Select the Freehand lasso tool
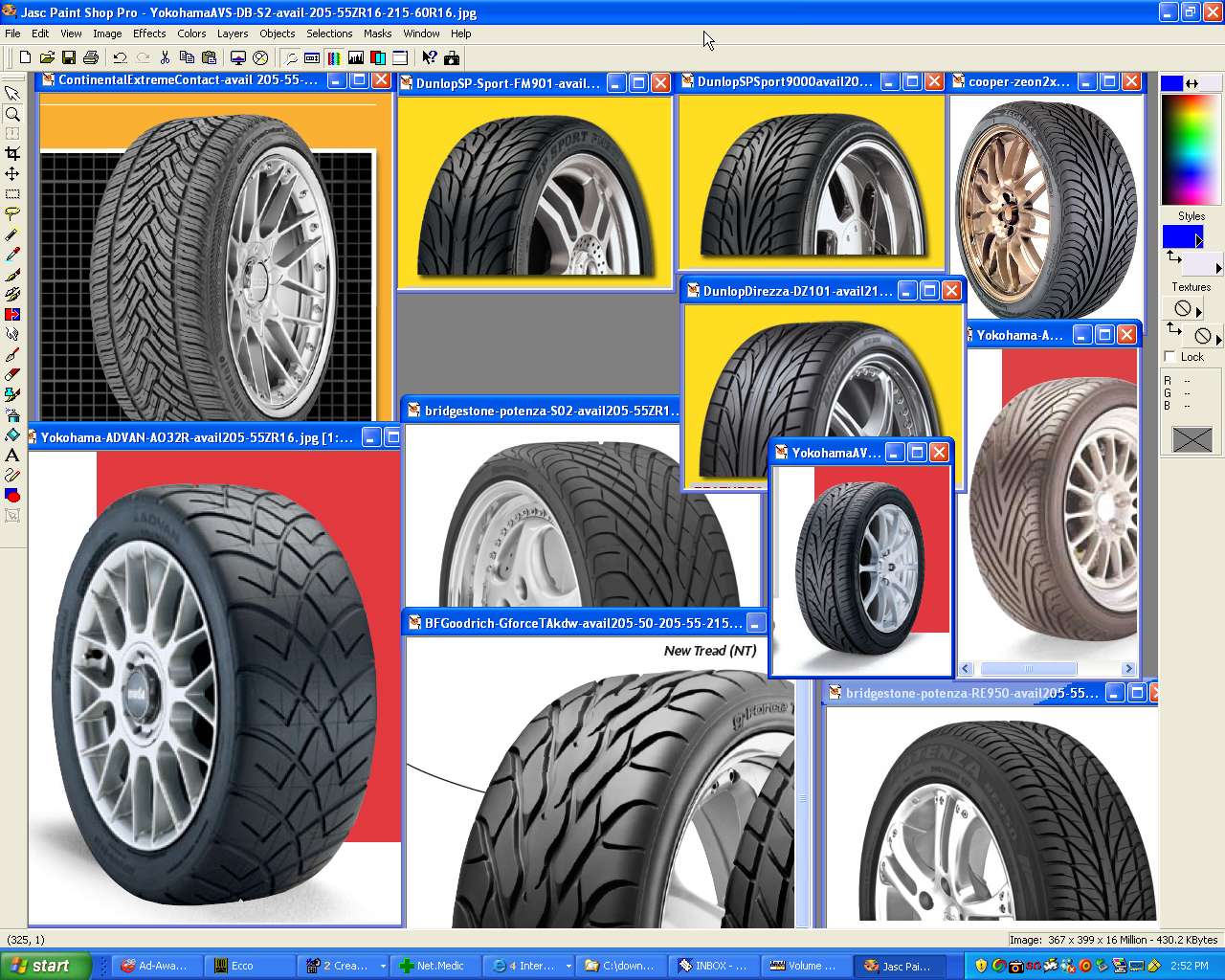 point(12,214)
